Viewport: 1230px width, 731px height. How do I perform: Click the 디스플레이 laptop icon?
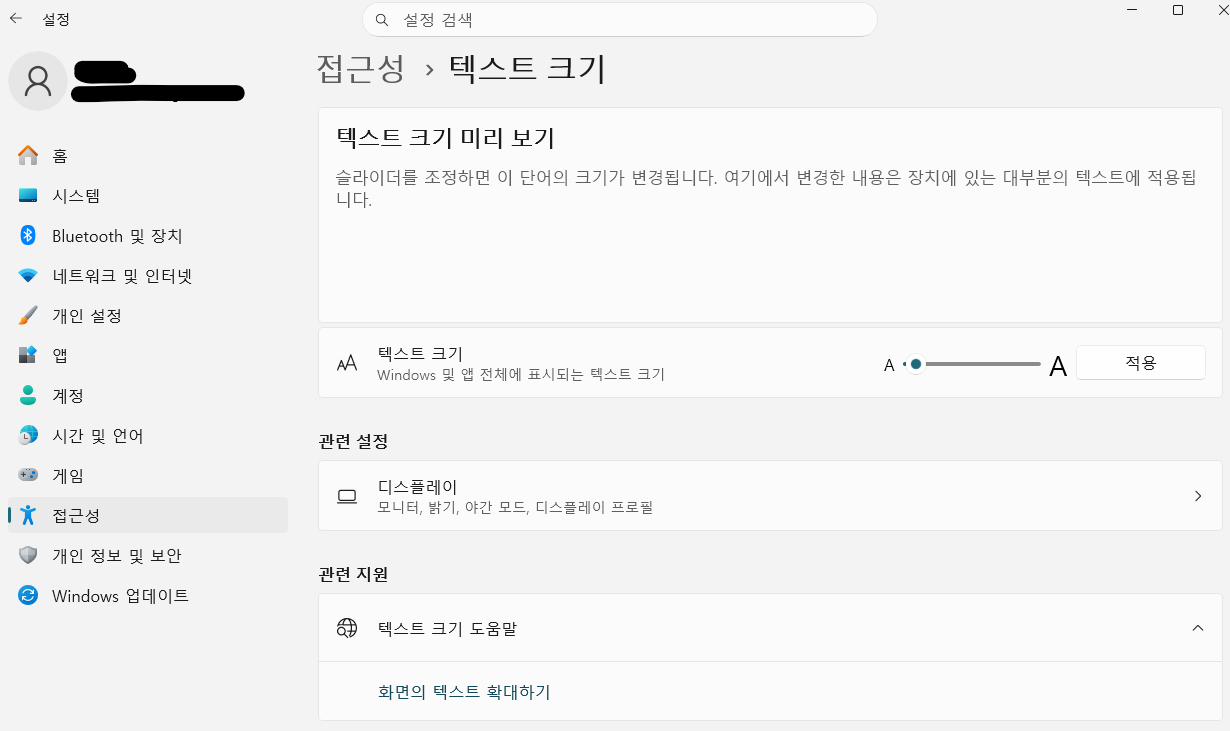point(347,496)
